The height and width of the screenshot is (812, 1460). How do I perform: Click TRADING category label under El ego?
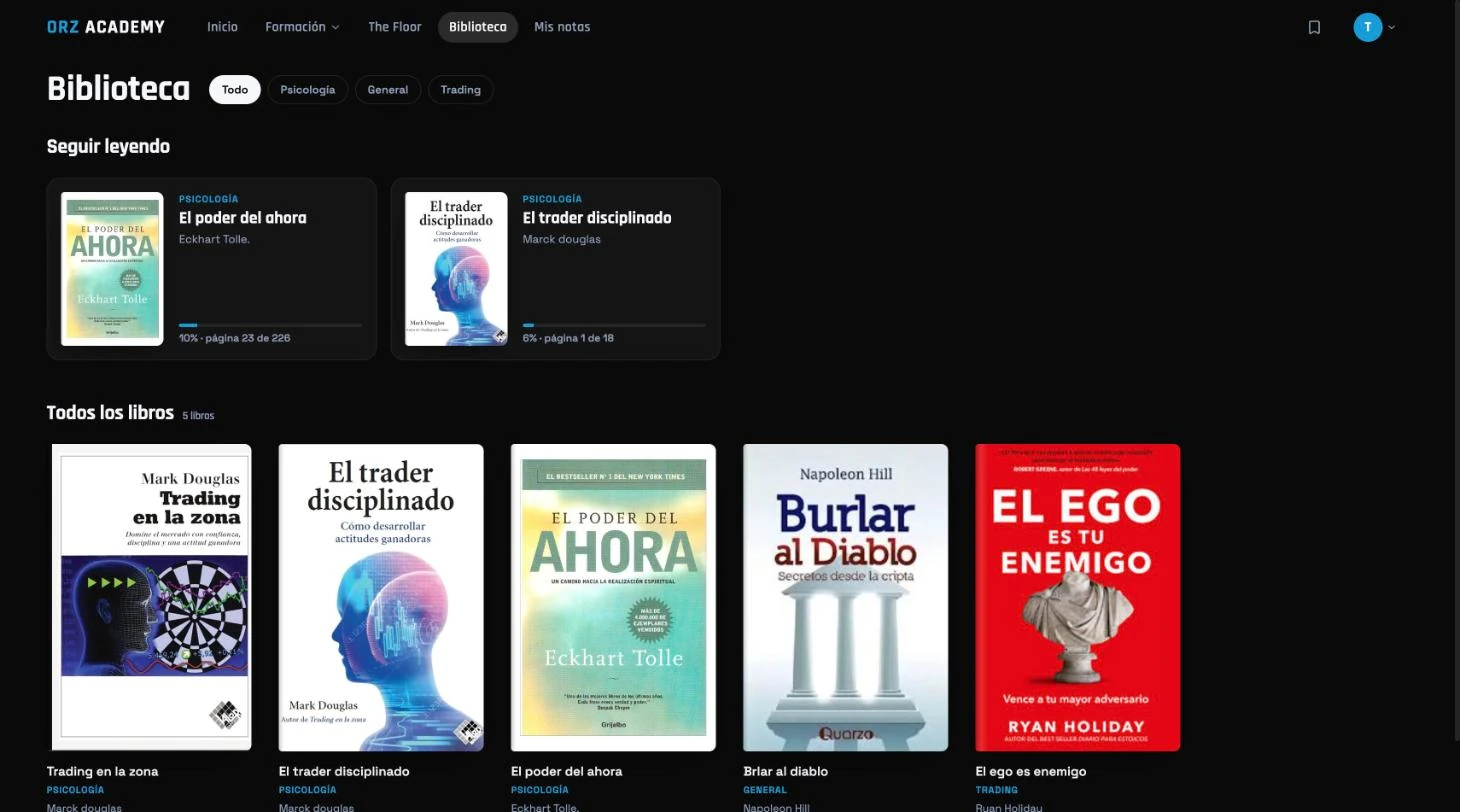coord(997,790)
